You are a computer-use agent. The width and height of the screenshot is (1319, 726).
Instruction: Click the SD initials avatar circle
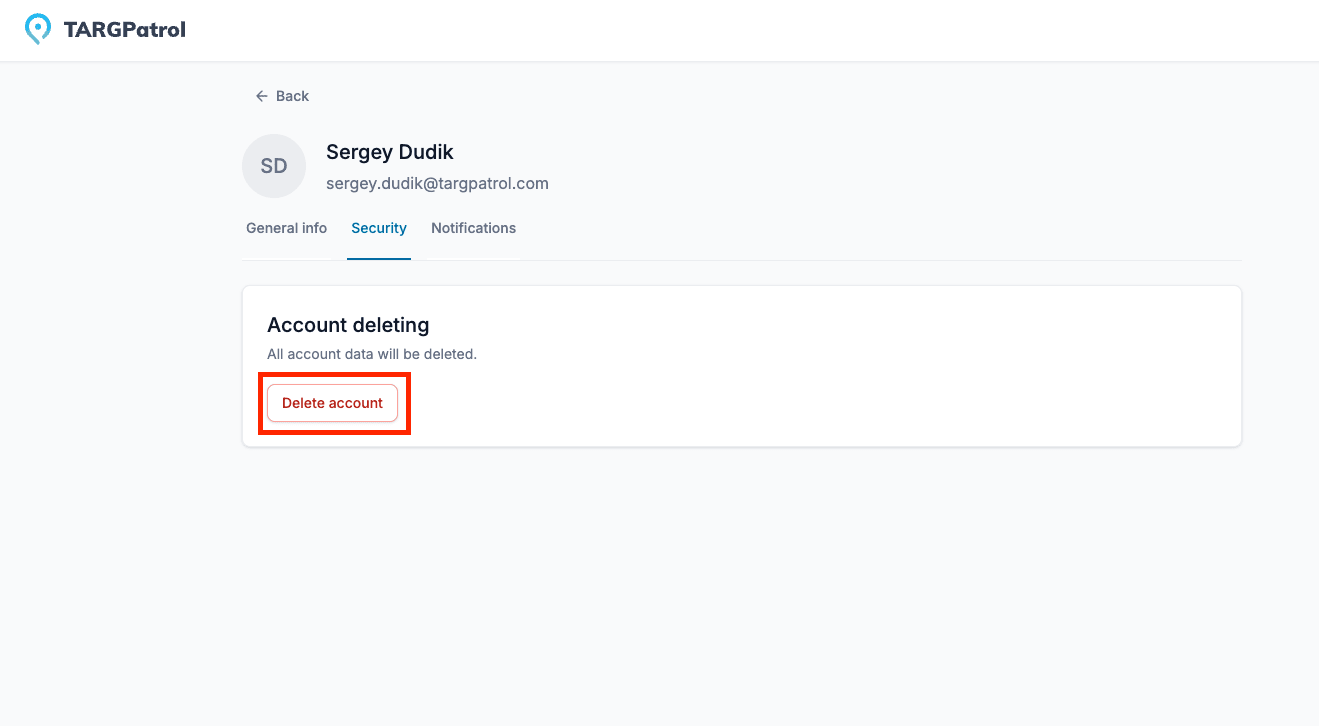[274, 166]
